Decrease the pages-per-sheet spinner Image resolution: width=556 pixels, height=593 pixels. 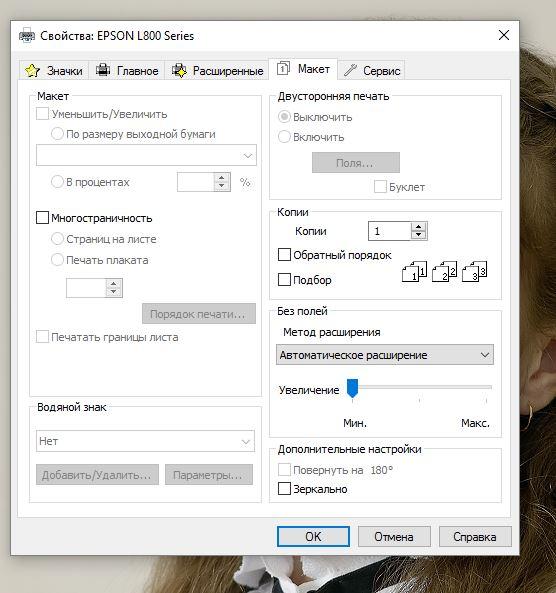click(114, 292)
